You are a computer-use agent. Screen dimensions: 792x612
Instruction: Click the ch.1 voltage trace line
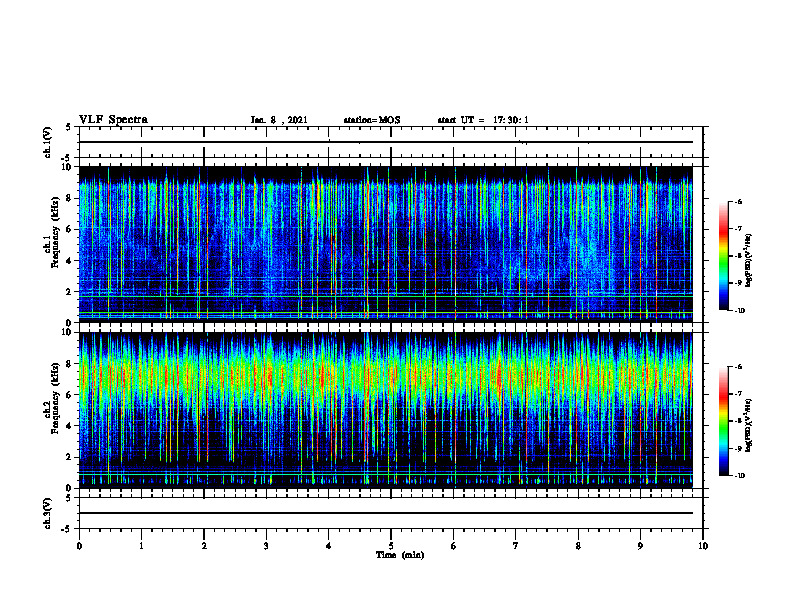(x=386, y=142)
